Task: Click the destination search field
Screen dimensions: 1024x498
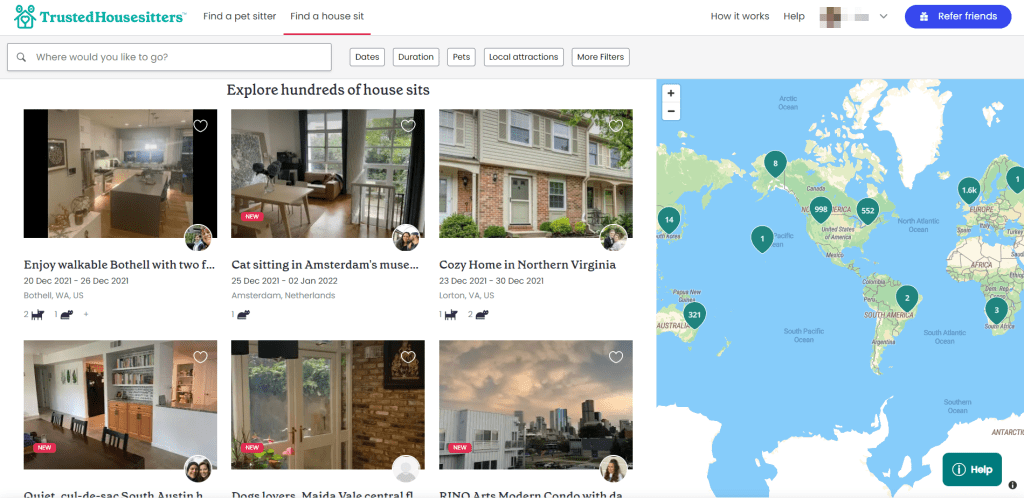Action: 169,57
